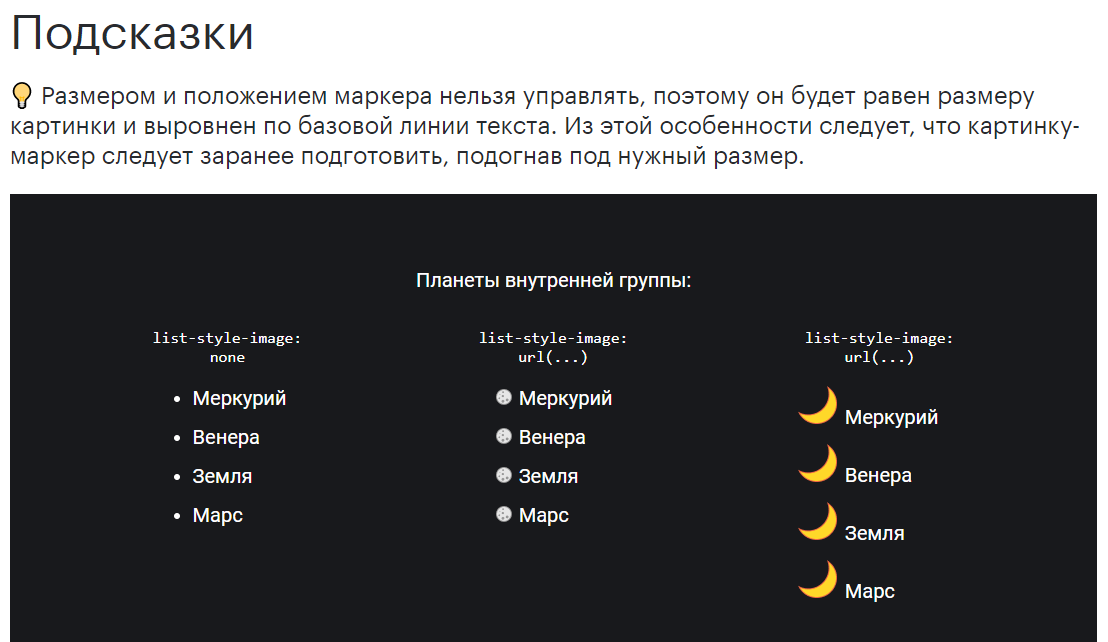Click the crescent moon marker beside Меркурий

click(x=818, y=405)
